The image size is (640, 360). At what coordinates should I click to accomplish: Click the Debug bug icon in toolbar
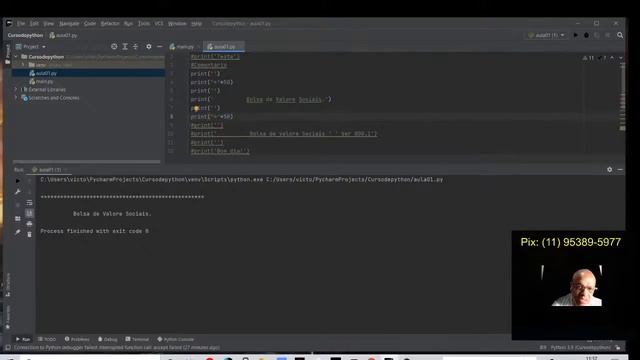(587, 36)
